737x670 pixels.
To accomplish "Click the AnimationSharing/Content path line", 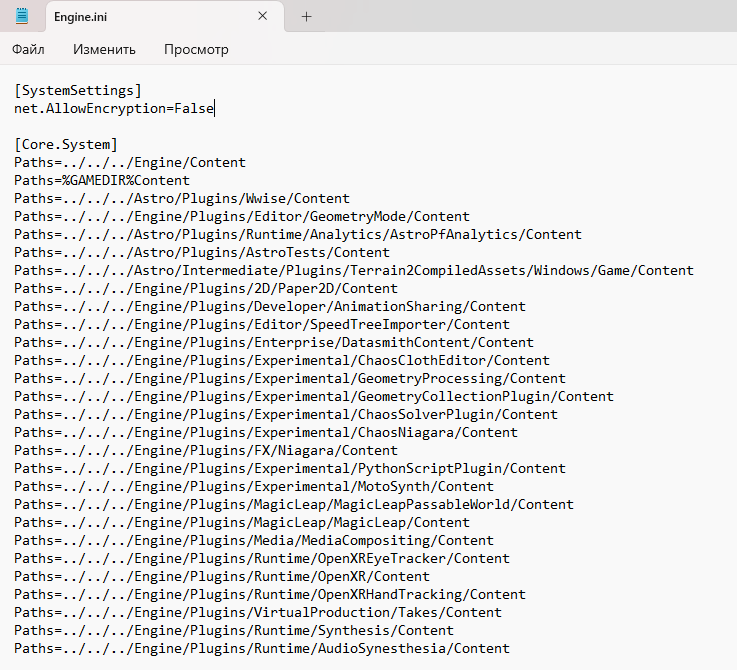I will (x=270, y=307).
